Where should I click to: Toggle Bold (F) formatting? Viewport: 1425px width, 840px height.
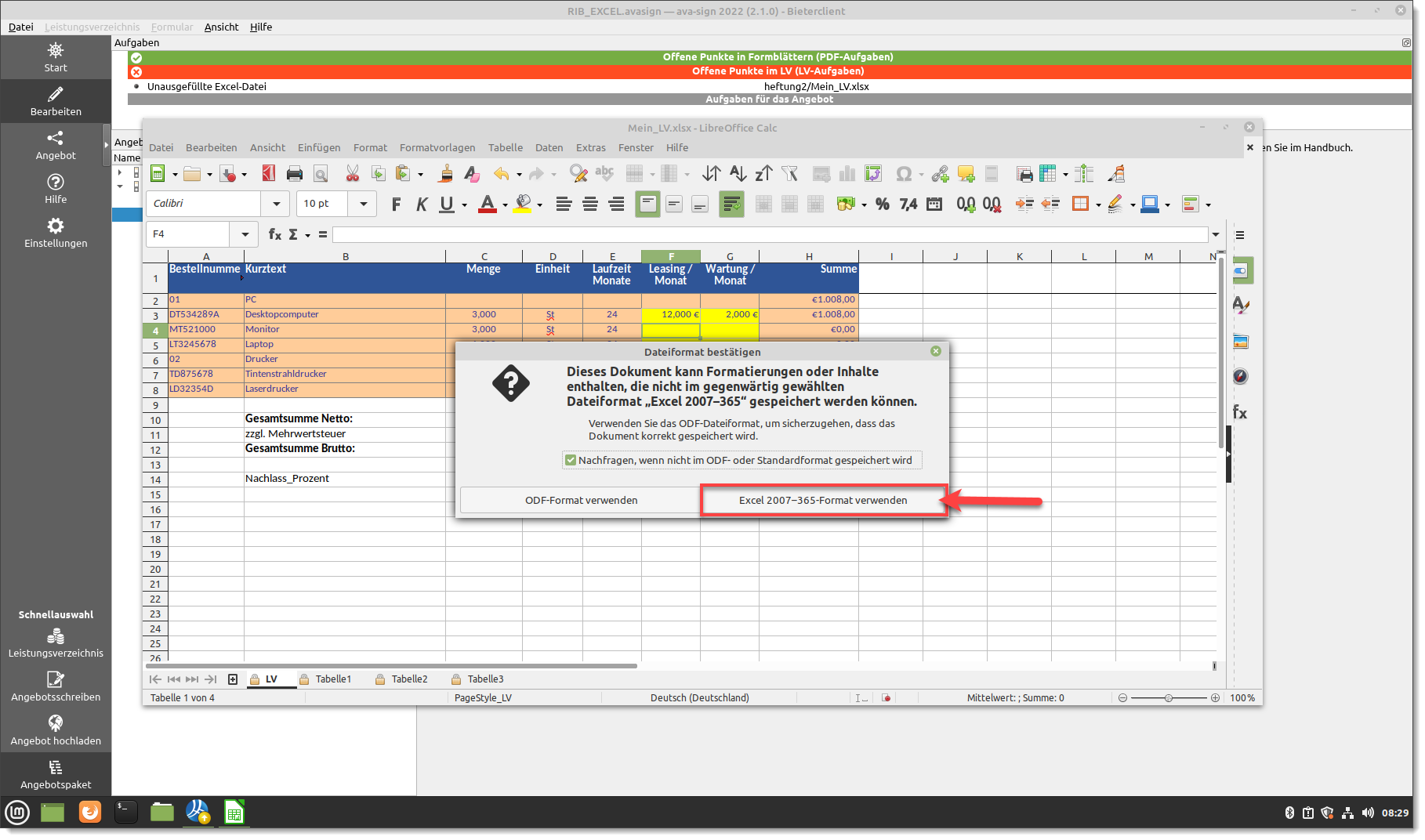[396, 204]
